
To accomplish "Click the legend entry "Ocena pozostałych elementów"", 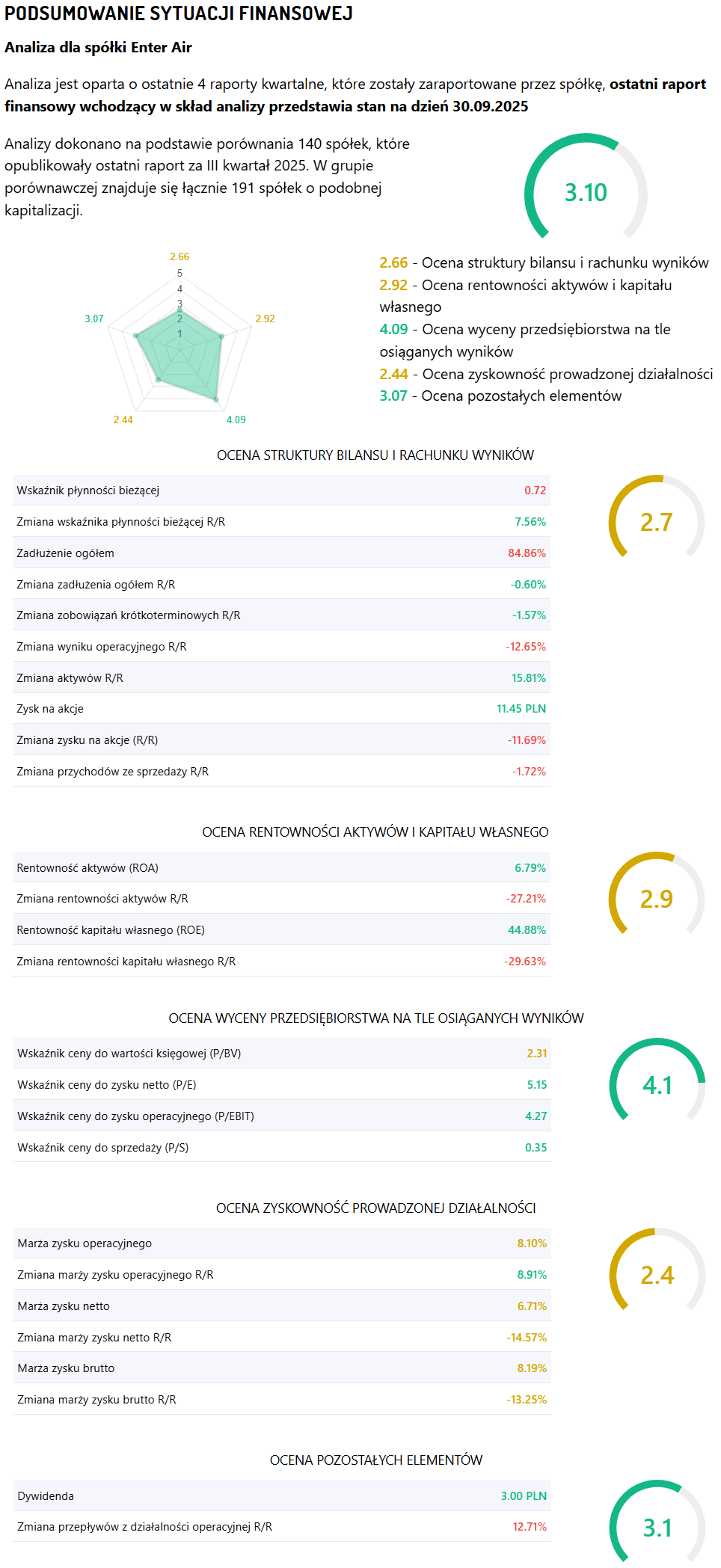I will (x=521, y=396).
